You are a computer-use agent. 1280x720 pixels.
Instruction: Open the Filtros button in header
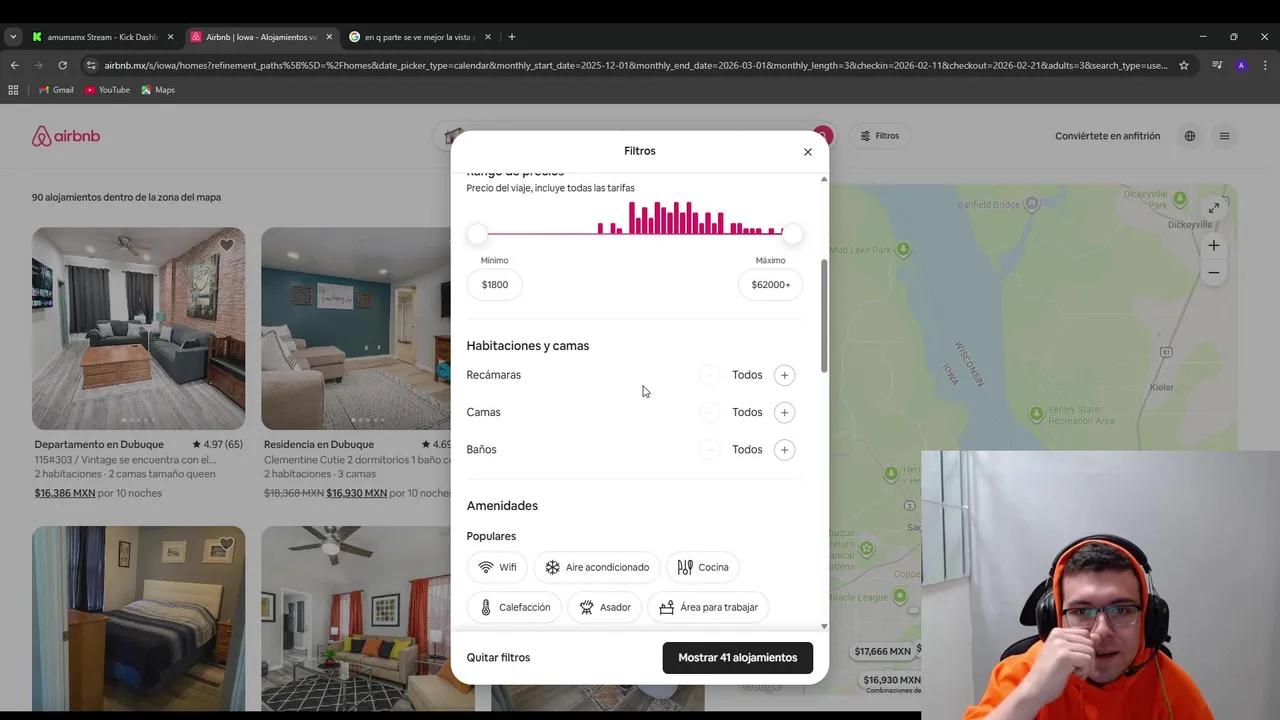pos(880,136)
